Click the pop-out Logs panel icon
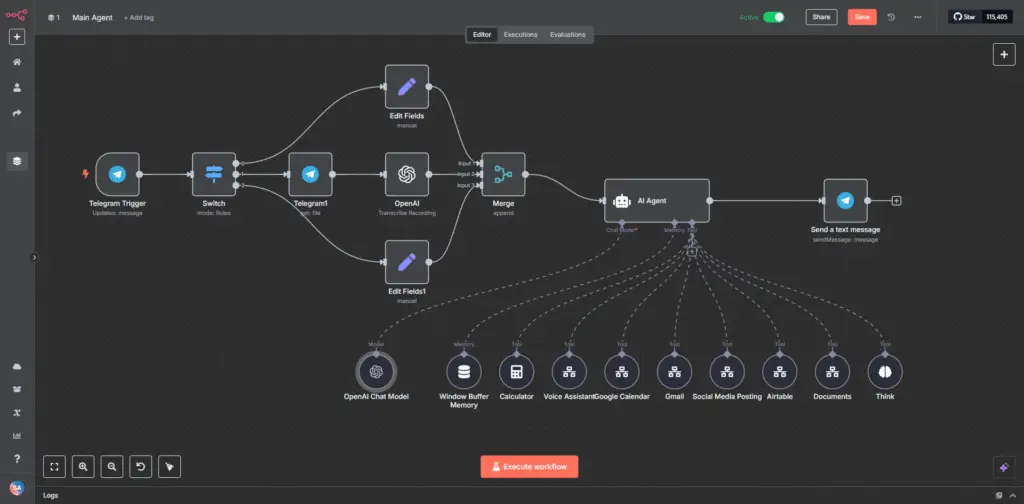 [999, 496]
